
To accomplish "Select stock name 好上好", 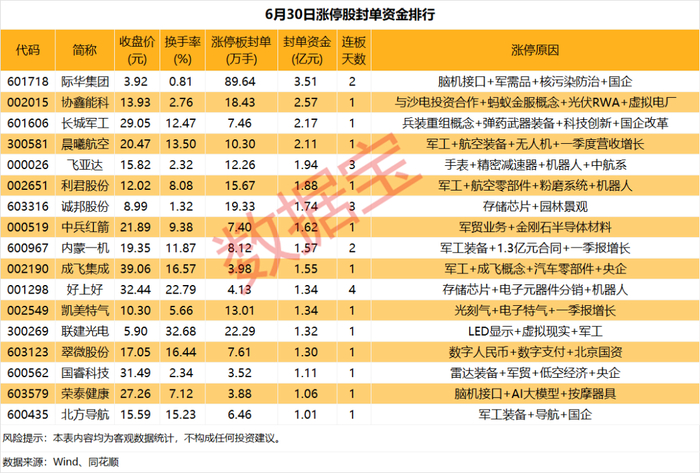I will pos(85,290).
